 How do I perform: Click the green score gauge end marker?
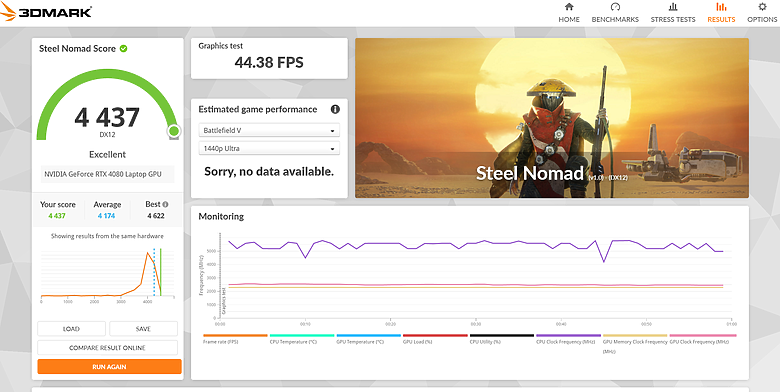click(x=174, y=131)
